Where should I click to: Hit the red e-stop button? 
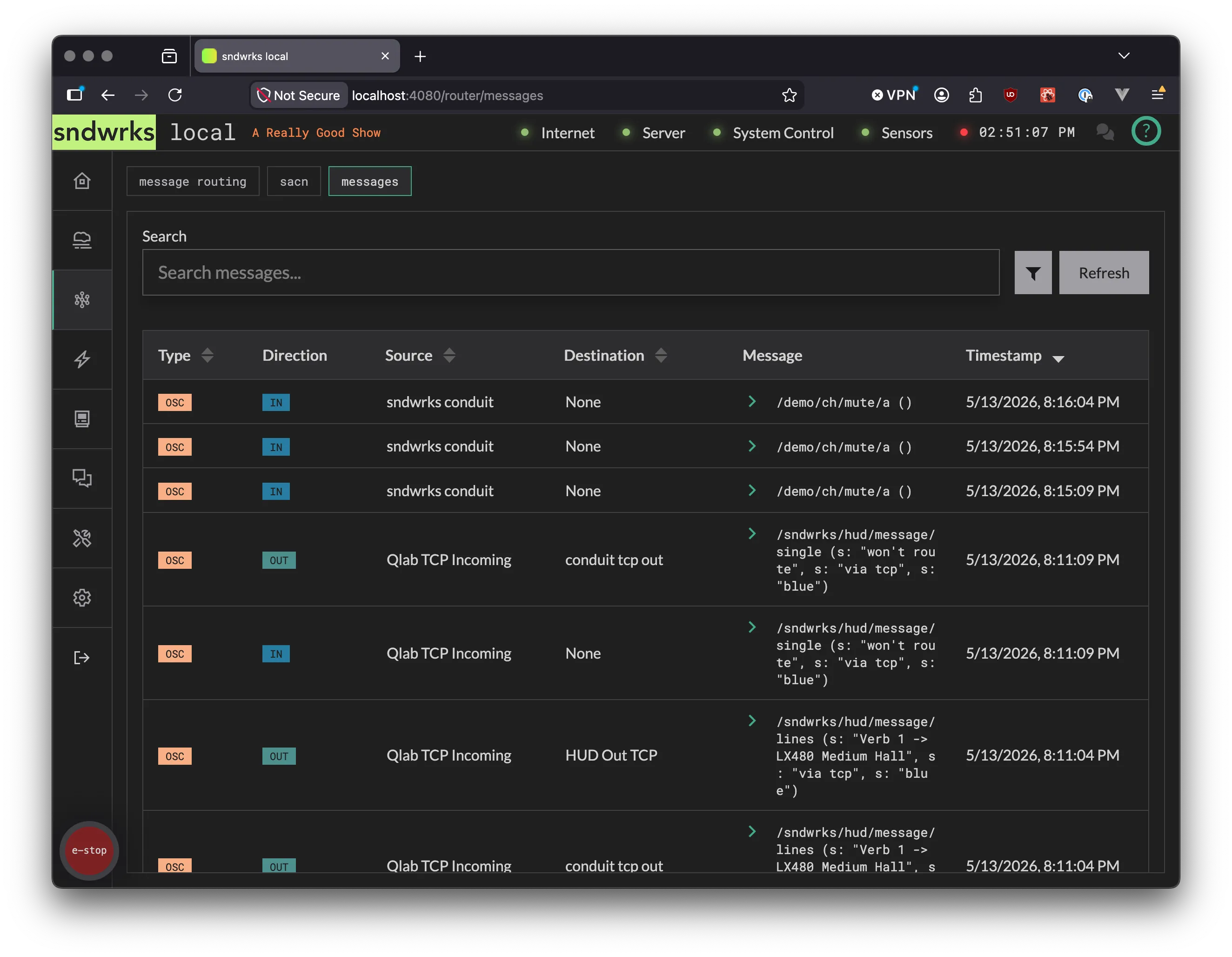(x=89, y=850)
